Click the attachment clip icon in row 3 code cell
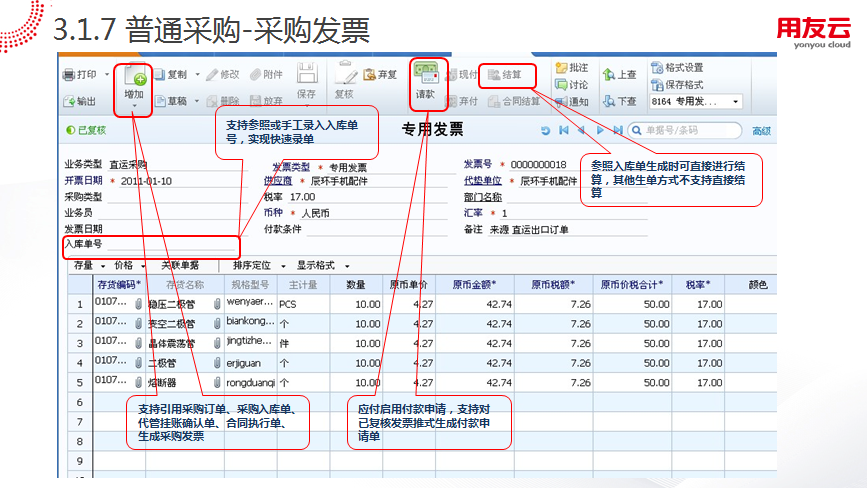867x488 pixels. click(138, 343)
